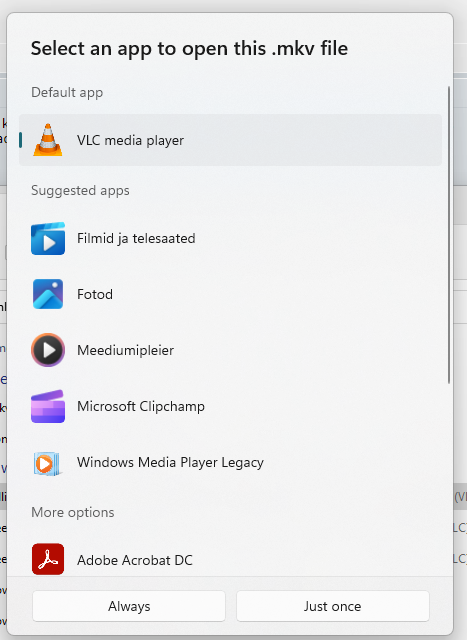Click the Filmid ja telesaated app icon
Screen dimensions: 467x640
point(48,238)
